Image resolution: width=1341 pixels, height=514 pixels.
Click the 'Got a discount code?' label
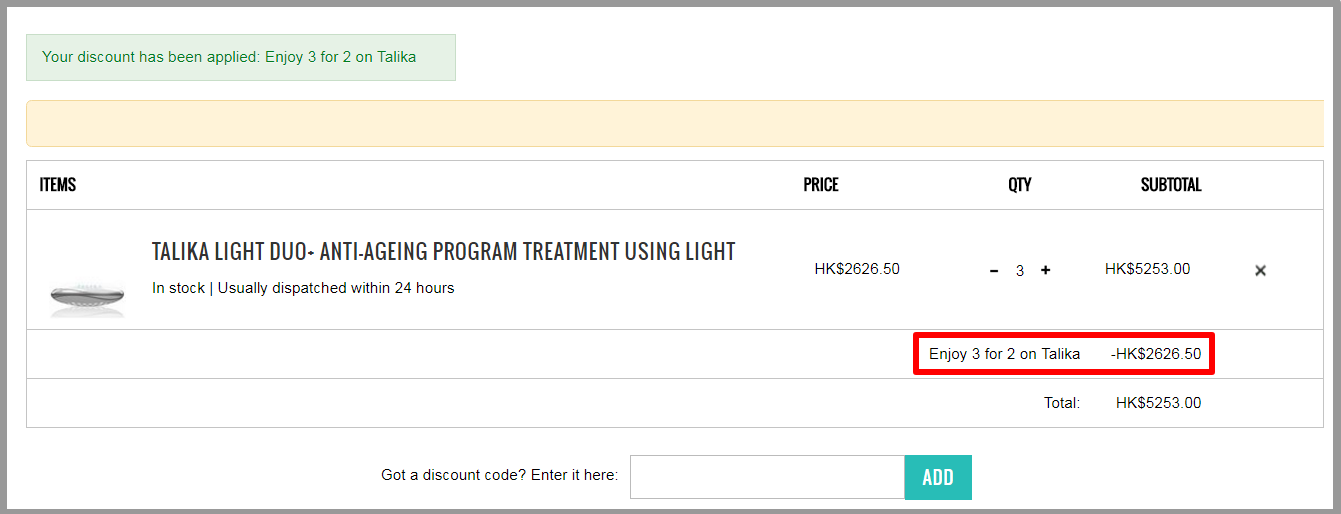click(500, 475)
